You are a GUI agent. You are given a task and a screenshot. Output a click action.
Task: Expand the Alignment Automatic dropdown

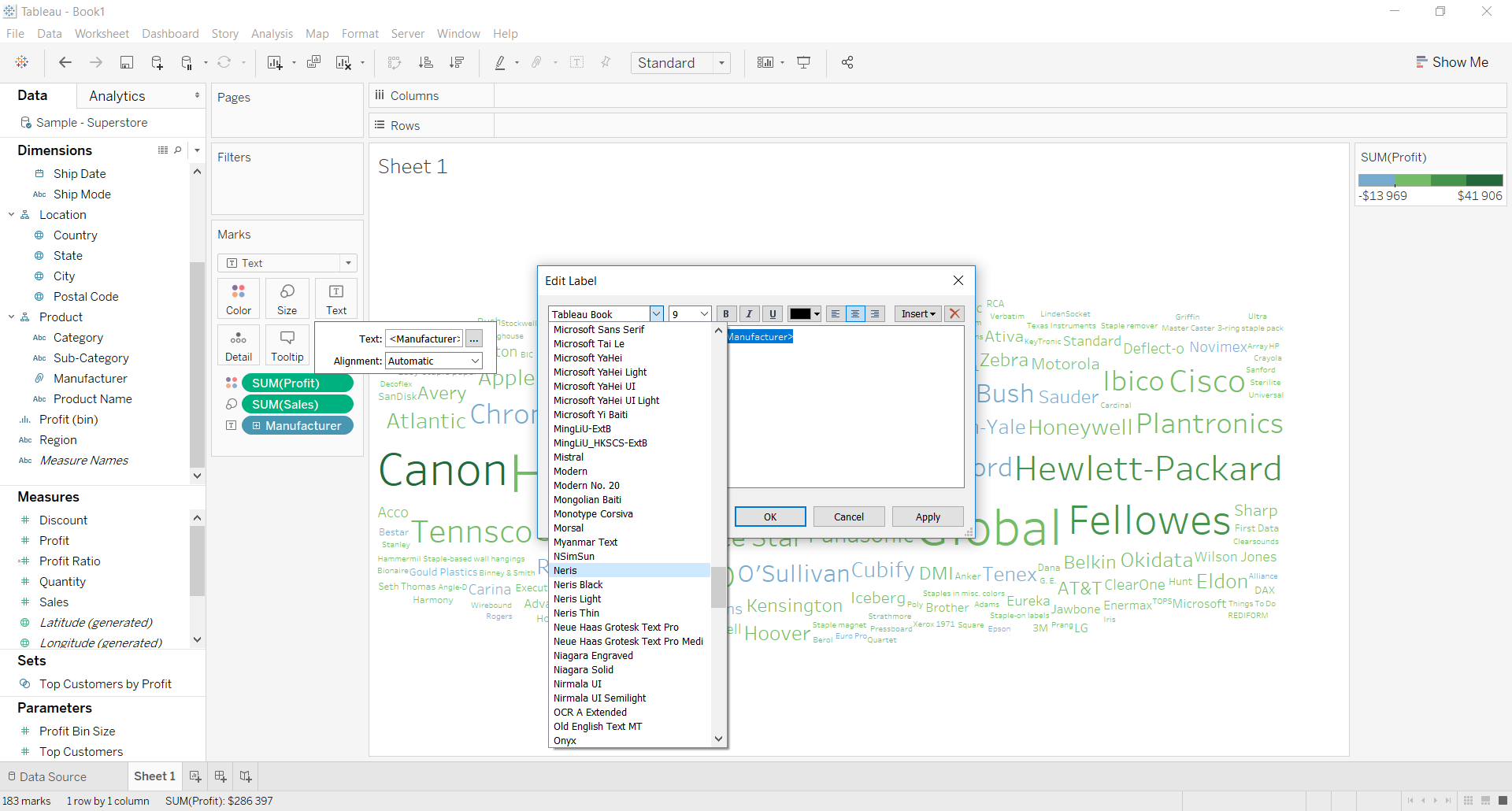475,361
